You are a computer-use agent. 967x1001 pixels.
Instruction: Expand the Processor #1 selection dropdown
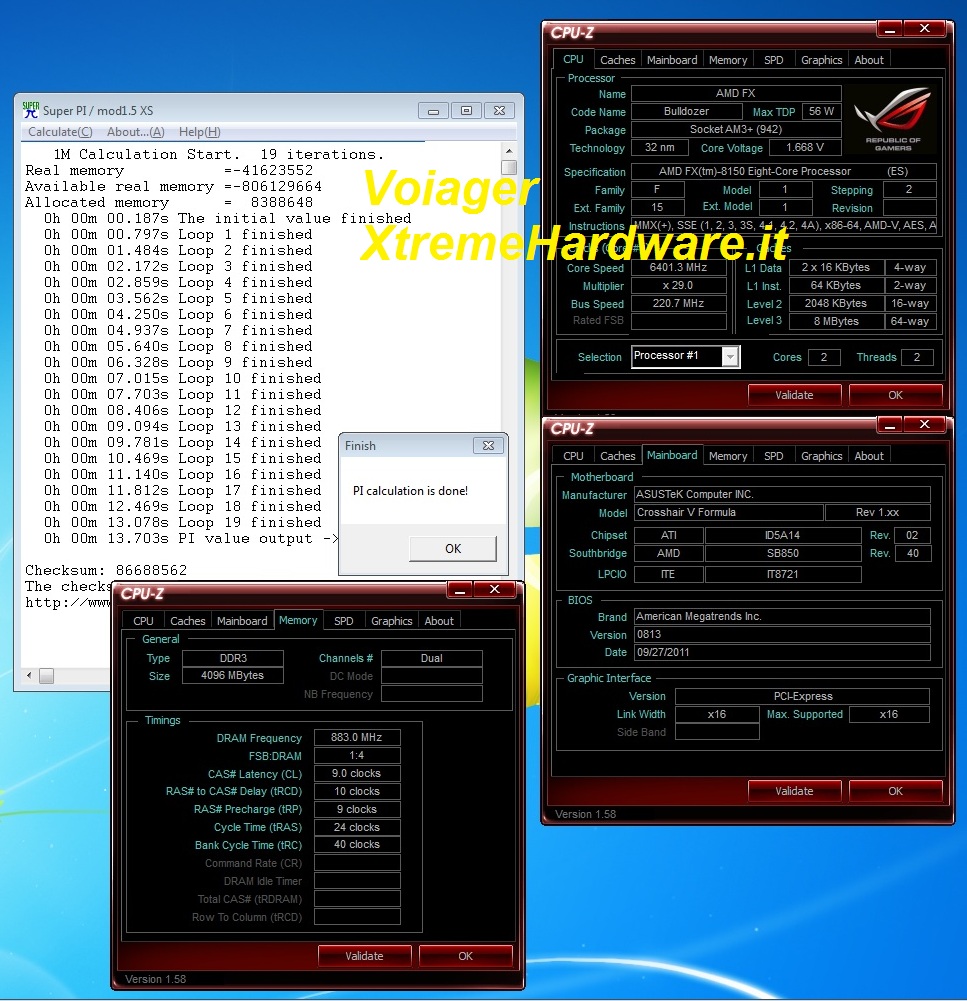[730, 357]
